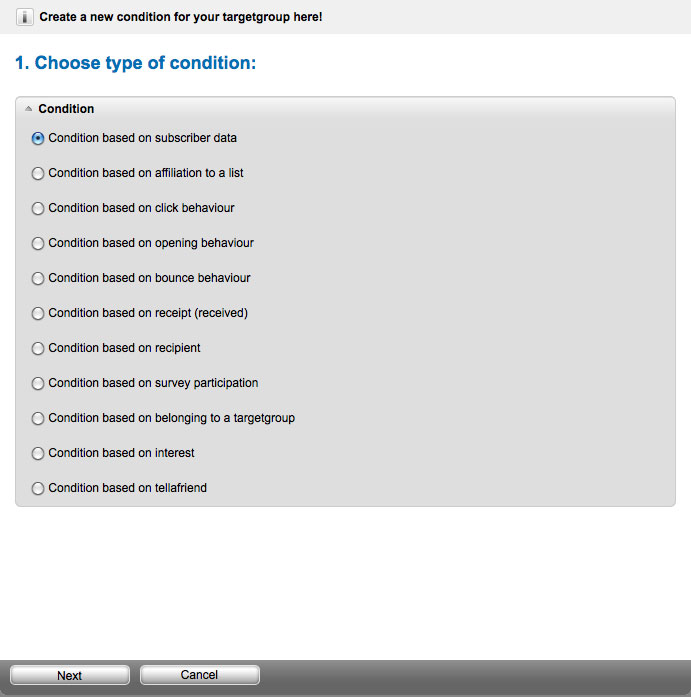Image resolution: width=691 pixels, height=697 pixels.
Task: Select condition based on survey participation
Action: click(x=38, y=384)
